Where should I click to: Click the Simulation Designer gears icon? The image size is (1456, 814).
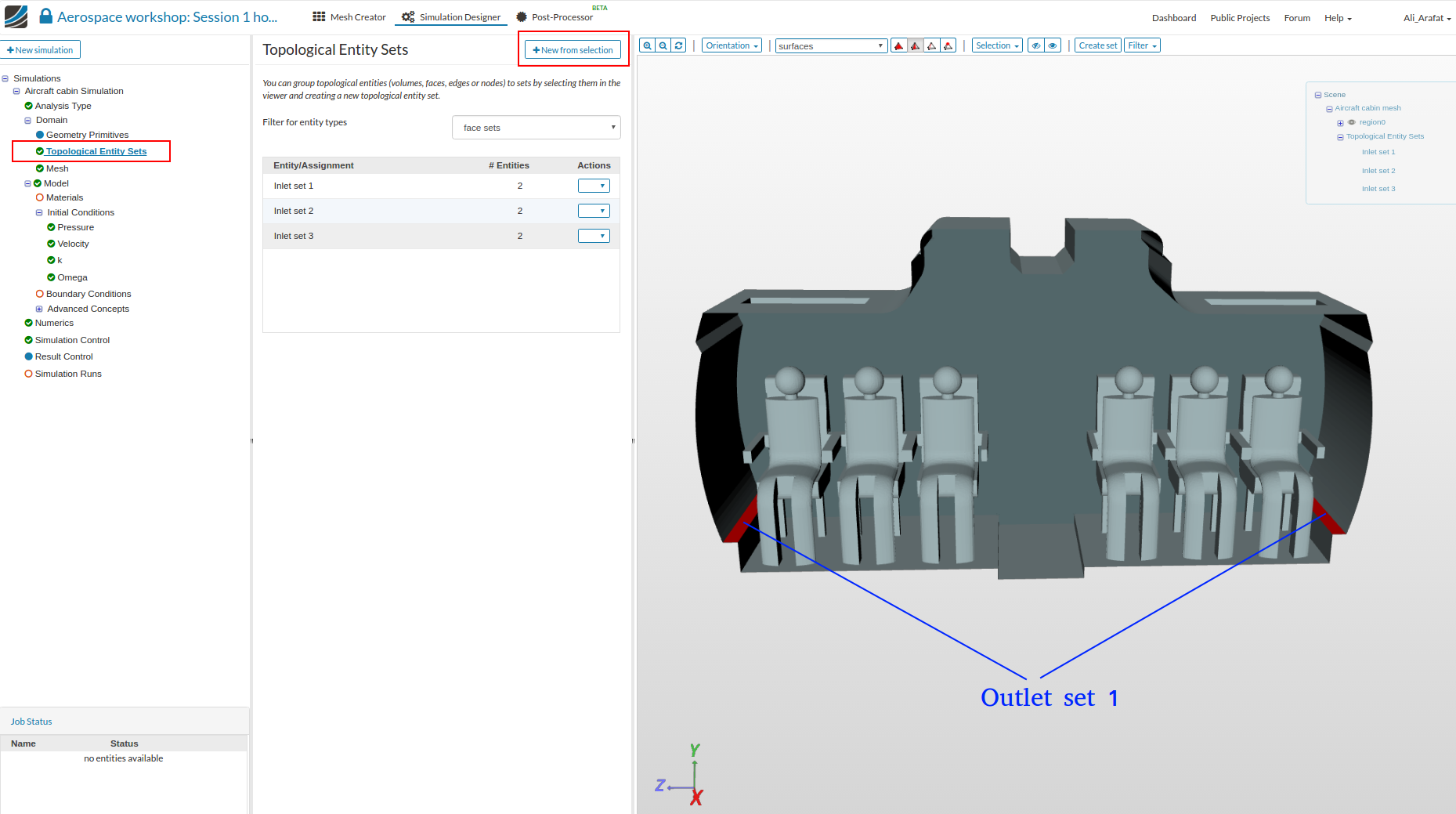408,17
